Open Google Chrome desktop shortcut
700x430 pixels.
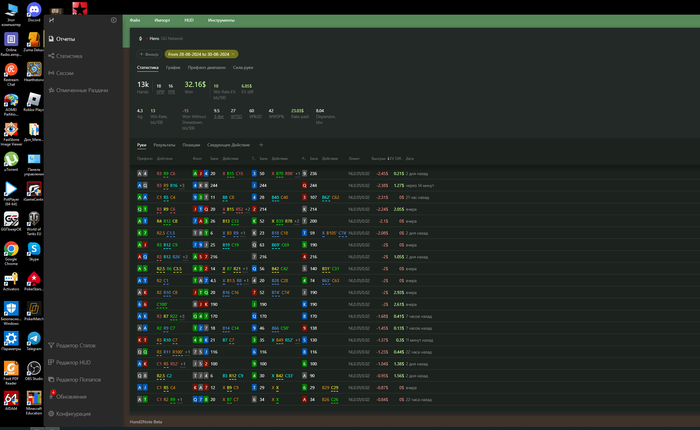pyautogui.click(x=11, y=253)
